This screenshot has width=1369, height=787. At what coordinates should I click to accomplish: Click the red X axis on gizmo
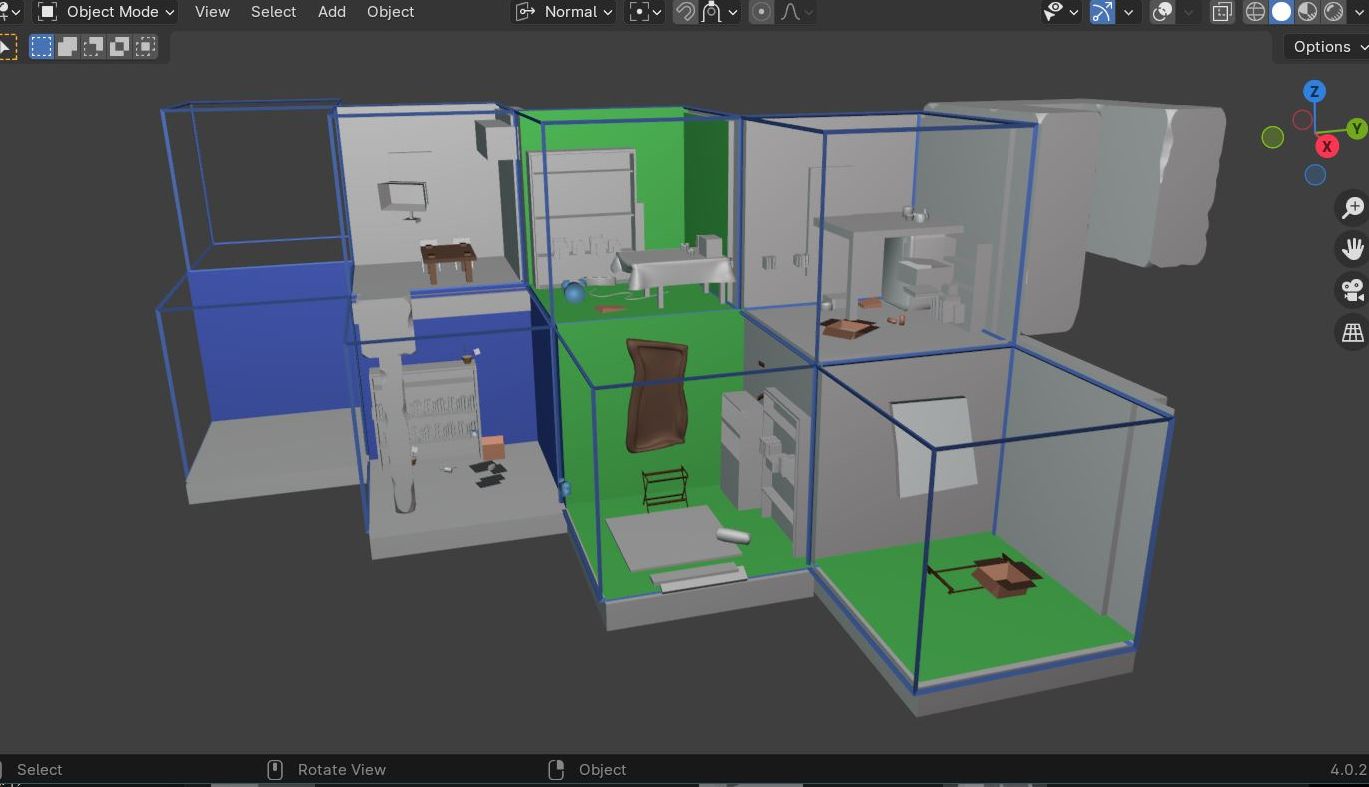coord(1327,146)
